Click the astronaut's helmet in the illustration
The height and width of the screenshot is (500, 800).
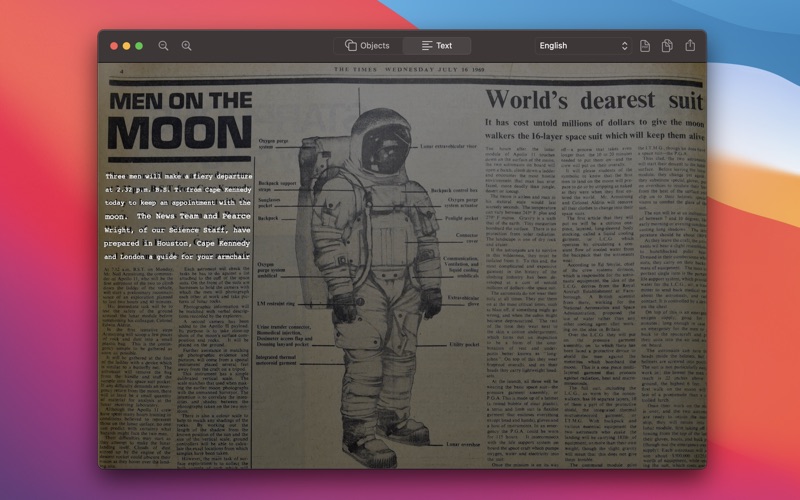click(x=382, y=141)
